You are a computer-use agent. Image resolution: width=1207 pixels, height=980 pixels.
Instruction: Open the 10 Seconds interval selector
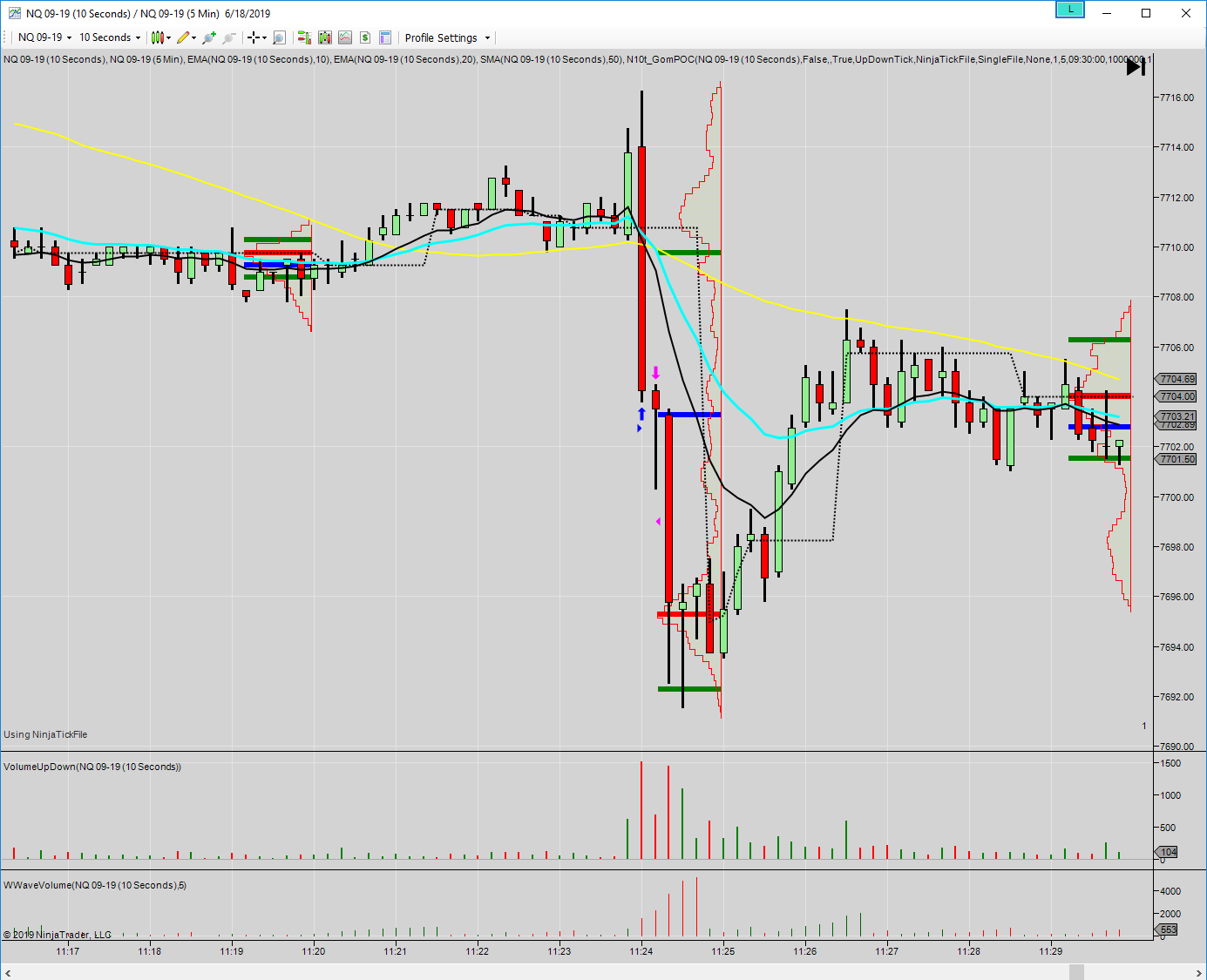110,37
